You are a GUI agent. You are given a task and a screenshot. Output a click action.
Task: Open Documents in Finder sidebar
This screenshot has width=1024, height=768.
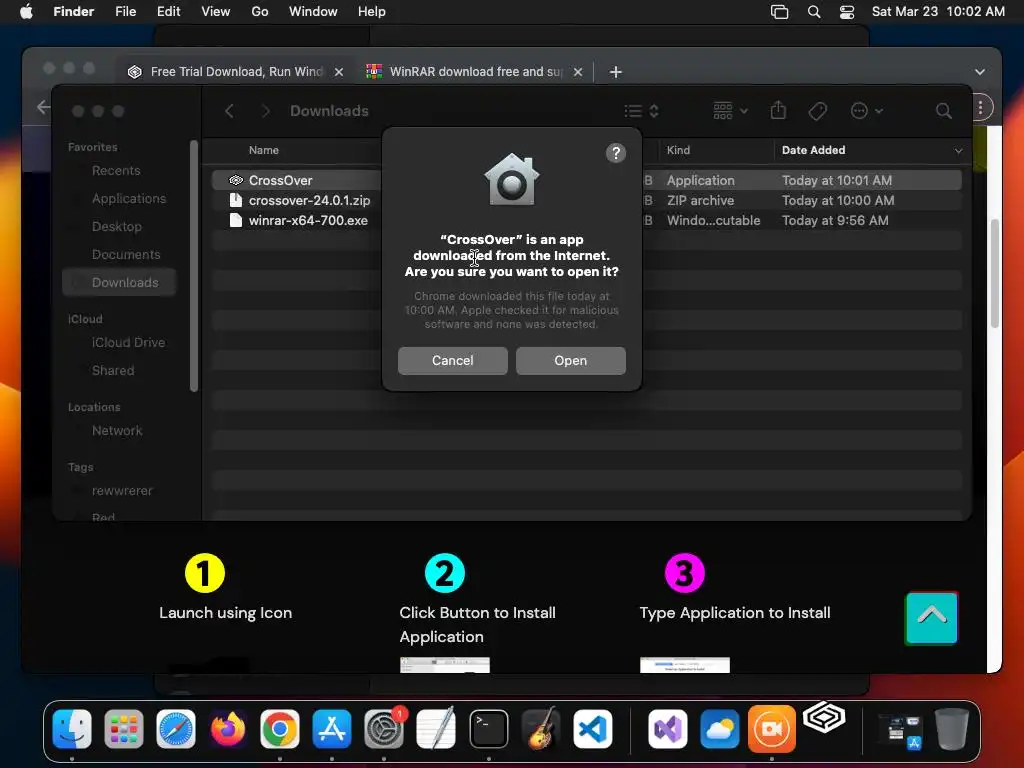tap(125, 255)
